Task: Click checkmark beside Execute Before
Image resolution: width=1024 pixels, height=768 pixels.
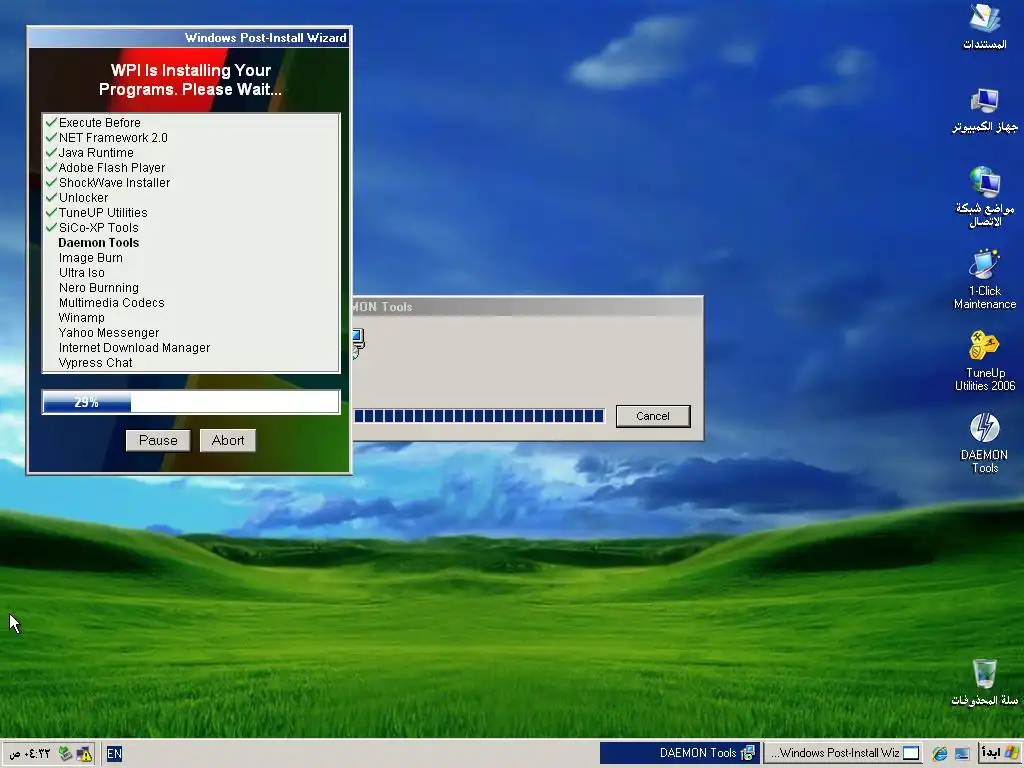Action: (x=51, y=122)
